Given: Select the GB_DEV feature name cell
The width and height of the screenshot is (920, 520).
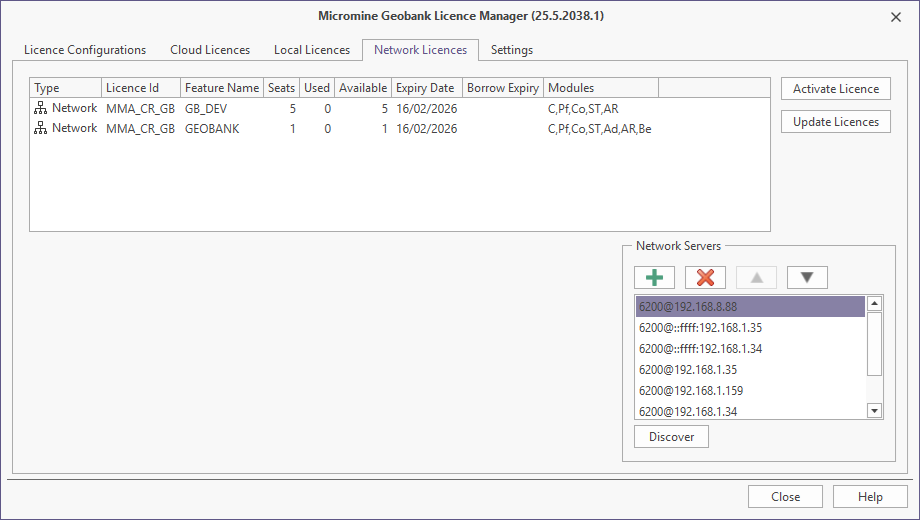Looking at the screenshot, I should point(206,109).
